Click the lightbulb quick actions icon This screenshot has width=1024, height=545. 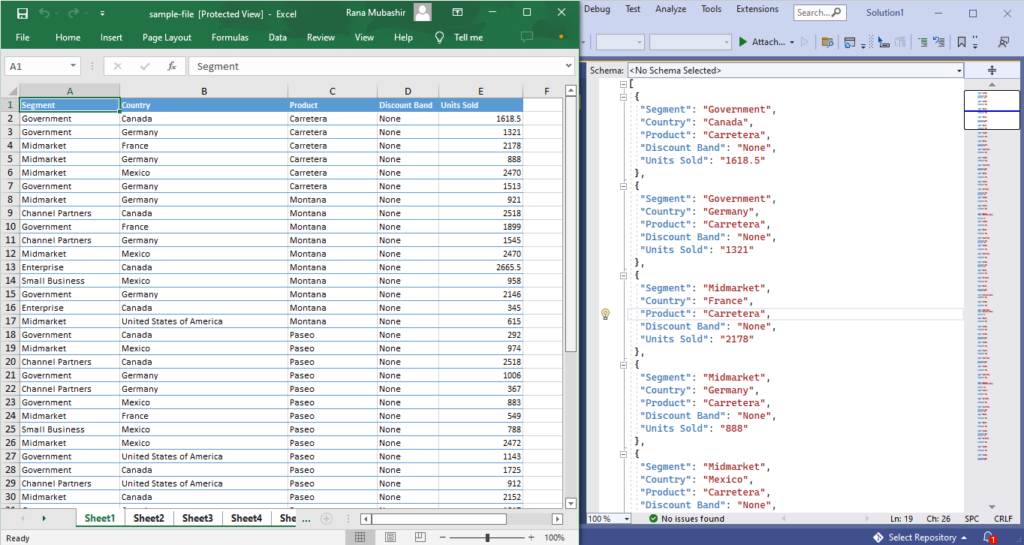tap(605, 315)
